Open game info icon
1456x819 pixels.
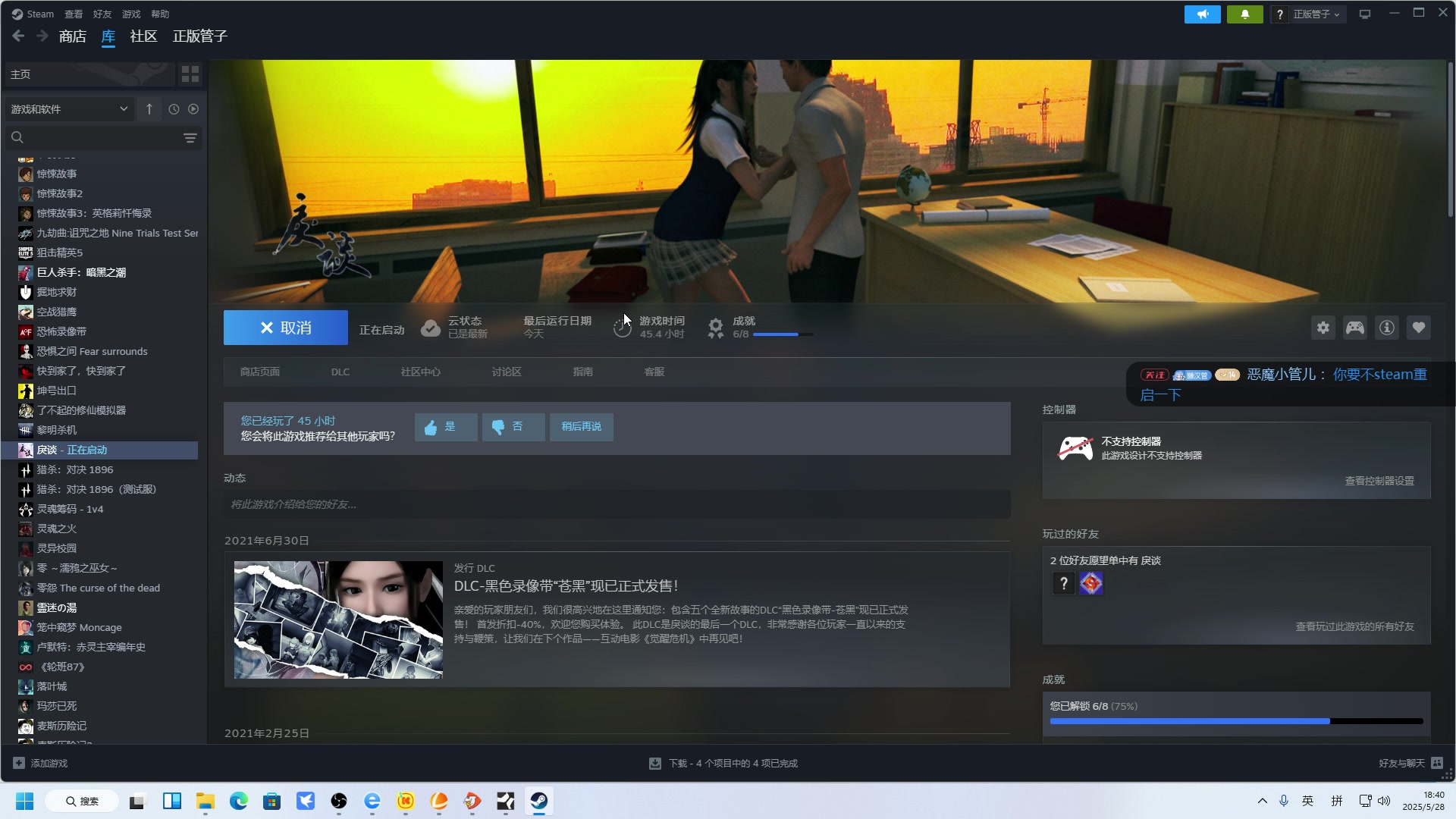1387,328
